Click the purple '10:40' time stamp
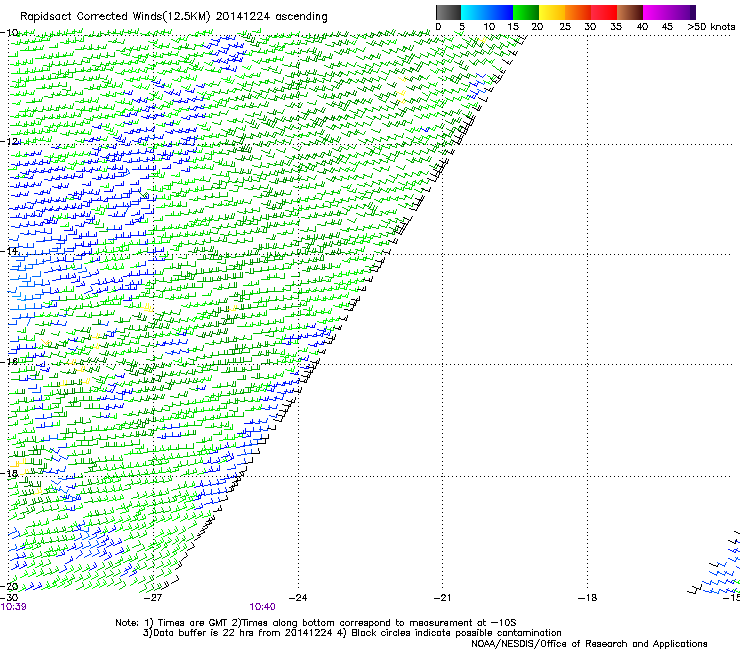Image resolution: width=740 pixels, height=650 pixels. [x=262, y=607]
